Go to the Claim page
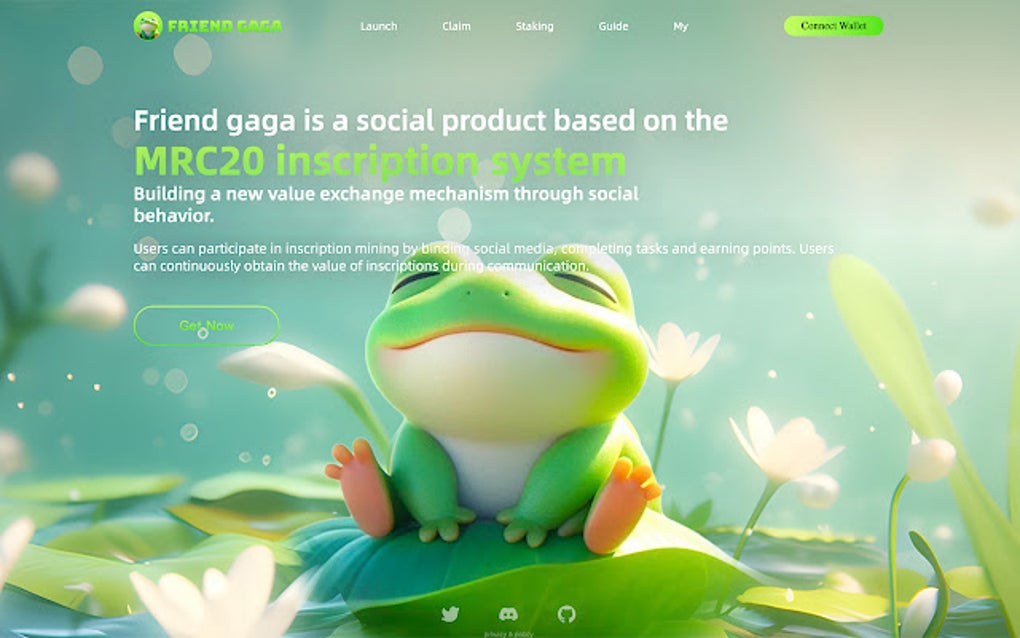 point(456,26)
